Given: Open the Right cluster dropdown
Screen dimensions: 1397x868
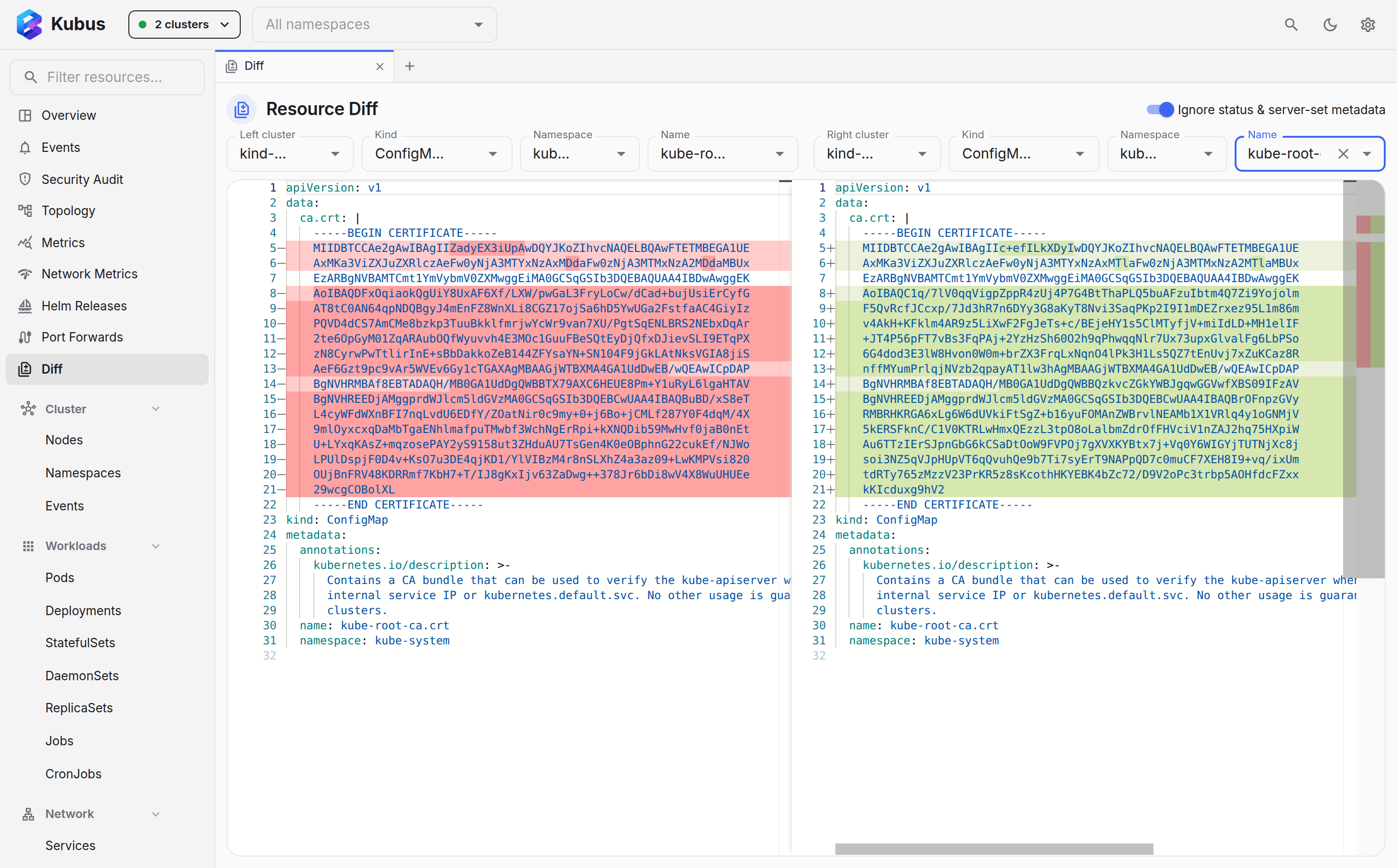Looking at the screenshot, I should (877, 154).
